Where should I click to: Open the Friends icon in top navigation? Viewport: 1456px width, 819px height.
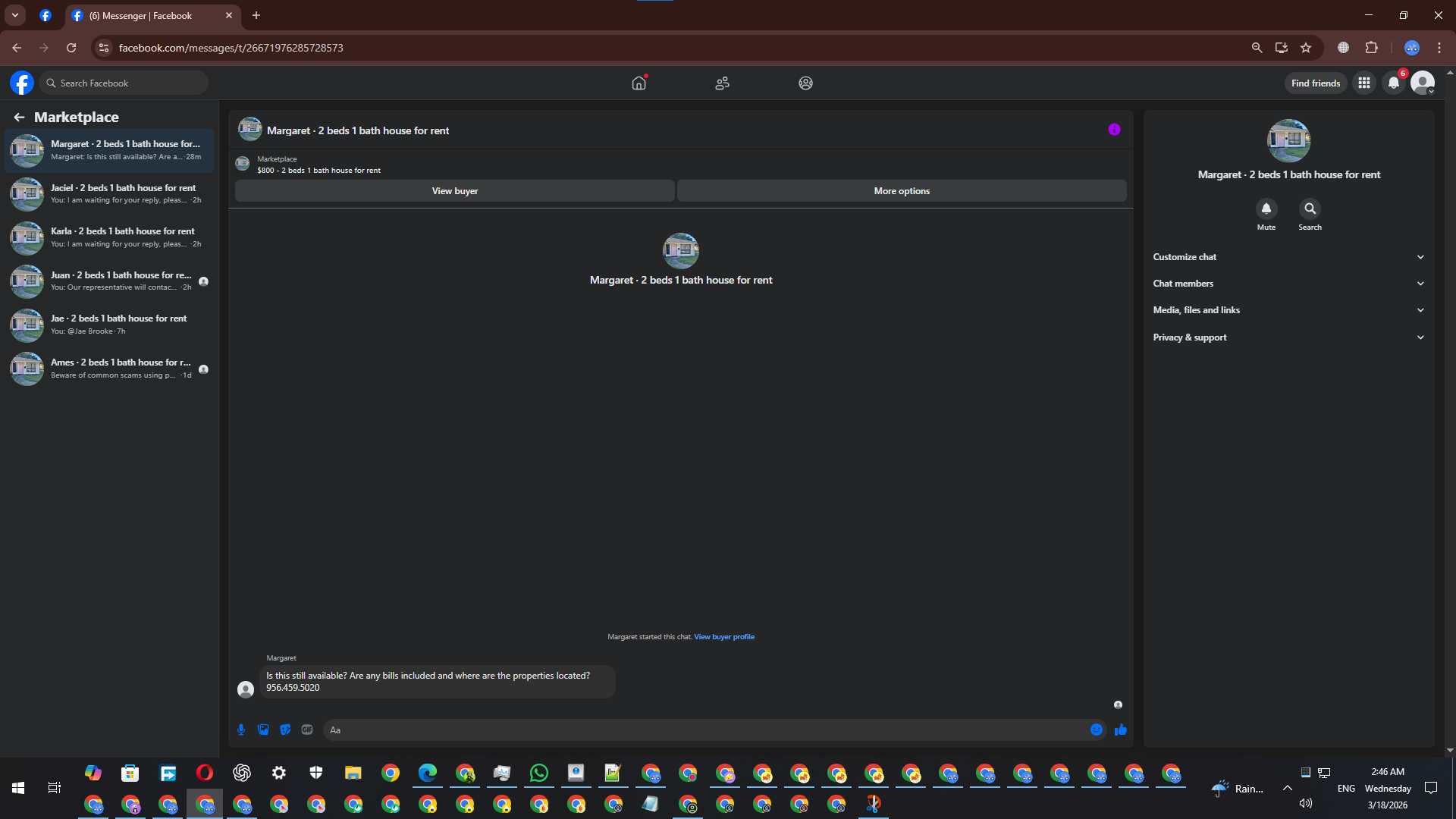[x=722, y=83]
